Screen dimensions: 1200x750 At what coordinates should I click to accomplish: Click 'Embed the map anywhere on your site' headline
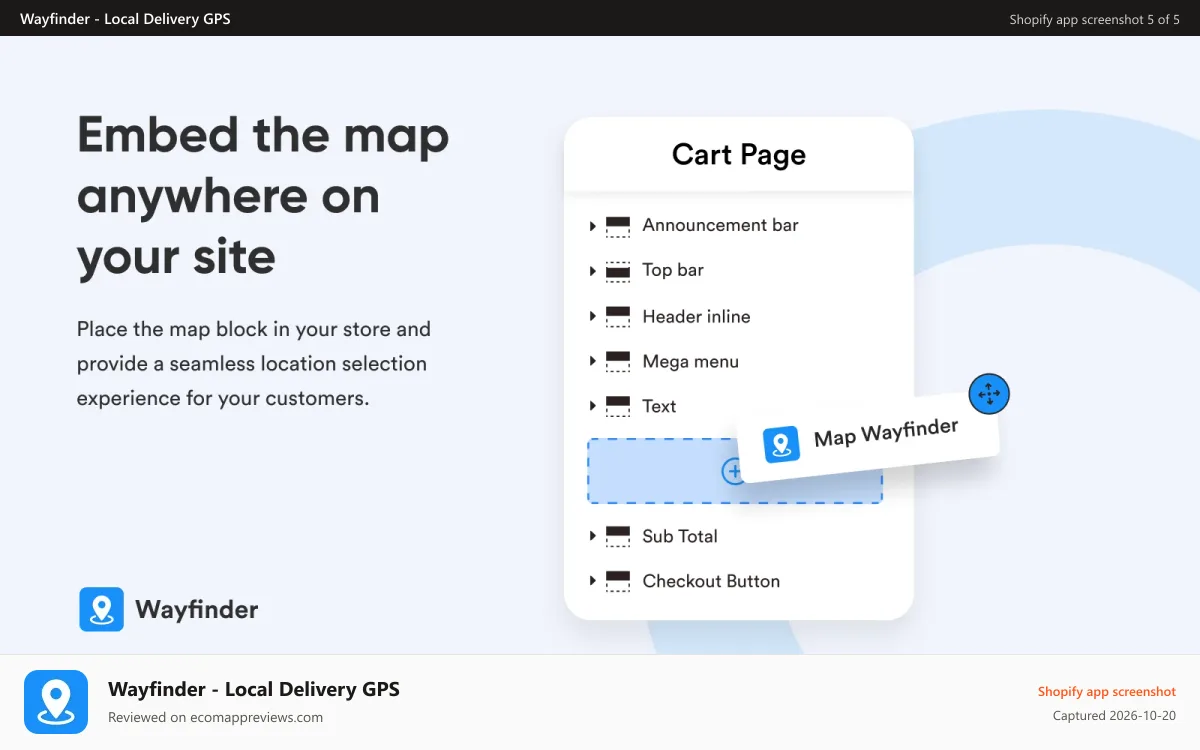(263, 195)
